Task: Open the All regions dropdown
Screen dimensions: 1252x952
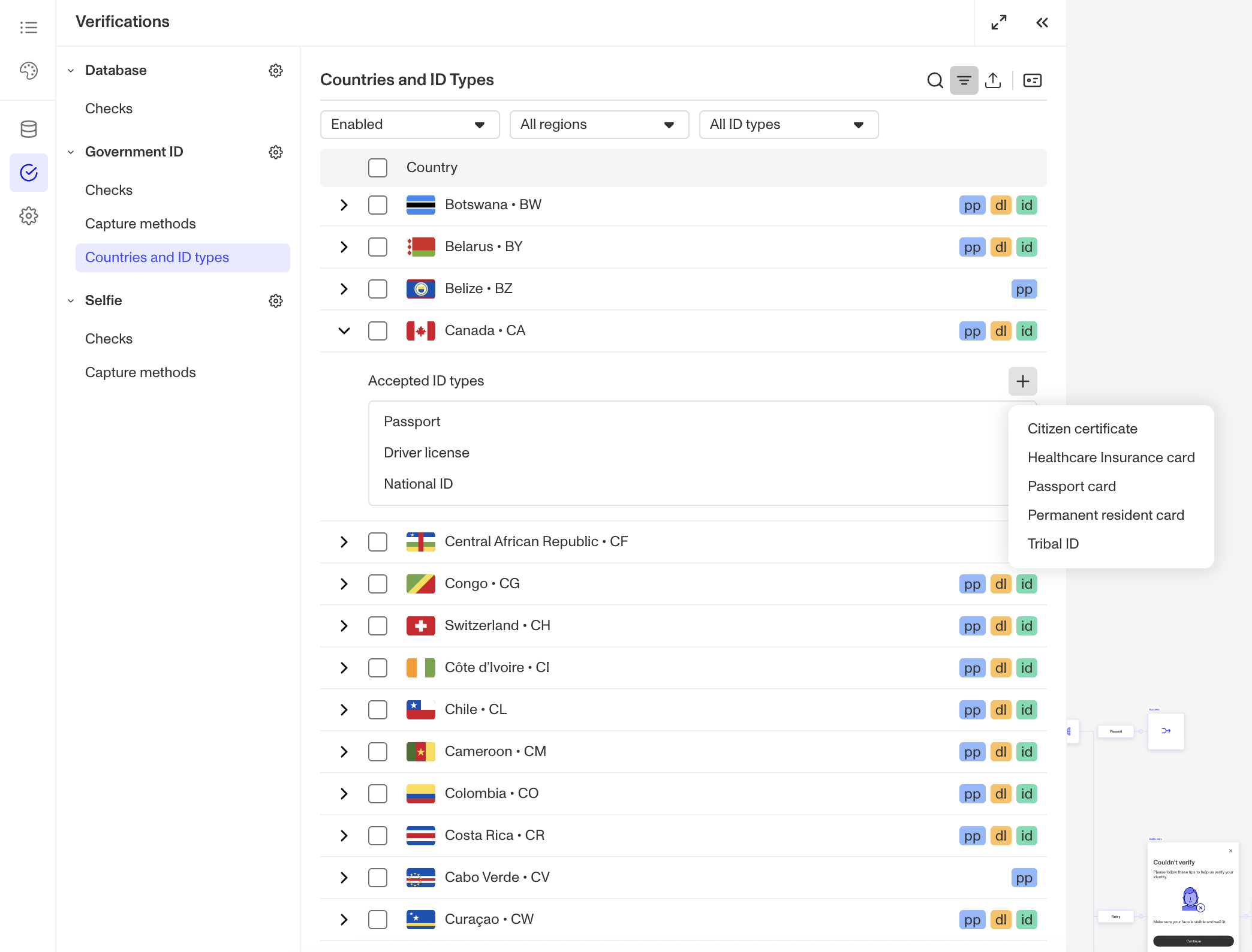Action: click(x=599, y=125)
